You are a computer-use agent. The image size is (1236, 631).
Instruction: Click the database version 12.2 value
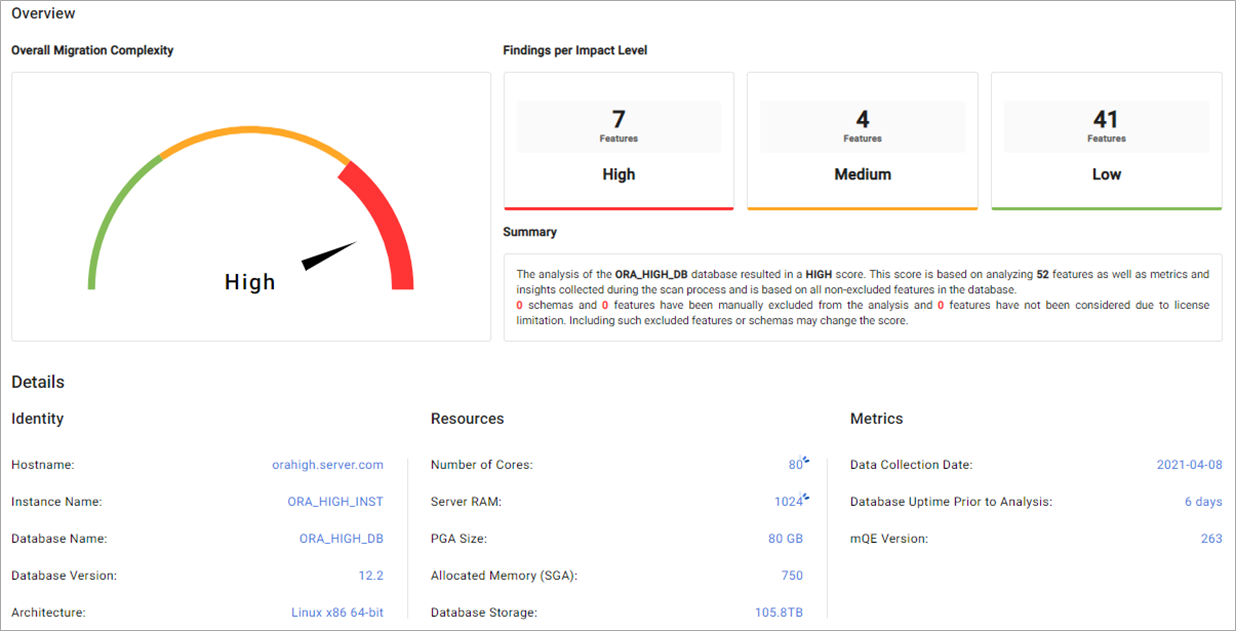(x=371, y=576)
